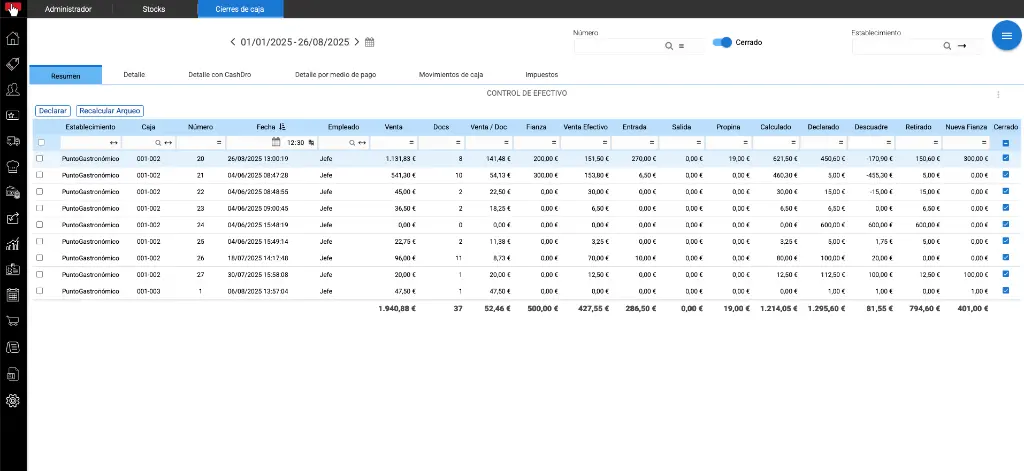The height and width of the screenshot is (471, 1024).
Task: Click search icon in Empleado filter cell
Action: pyautogui.click(x=352, y=142)
